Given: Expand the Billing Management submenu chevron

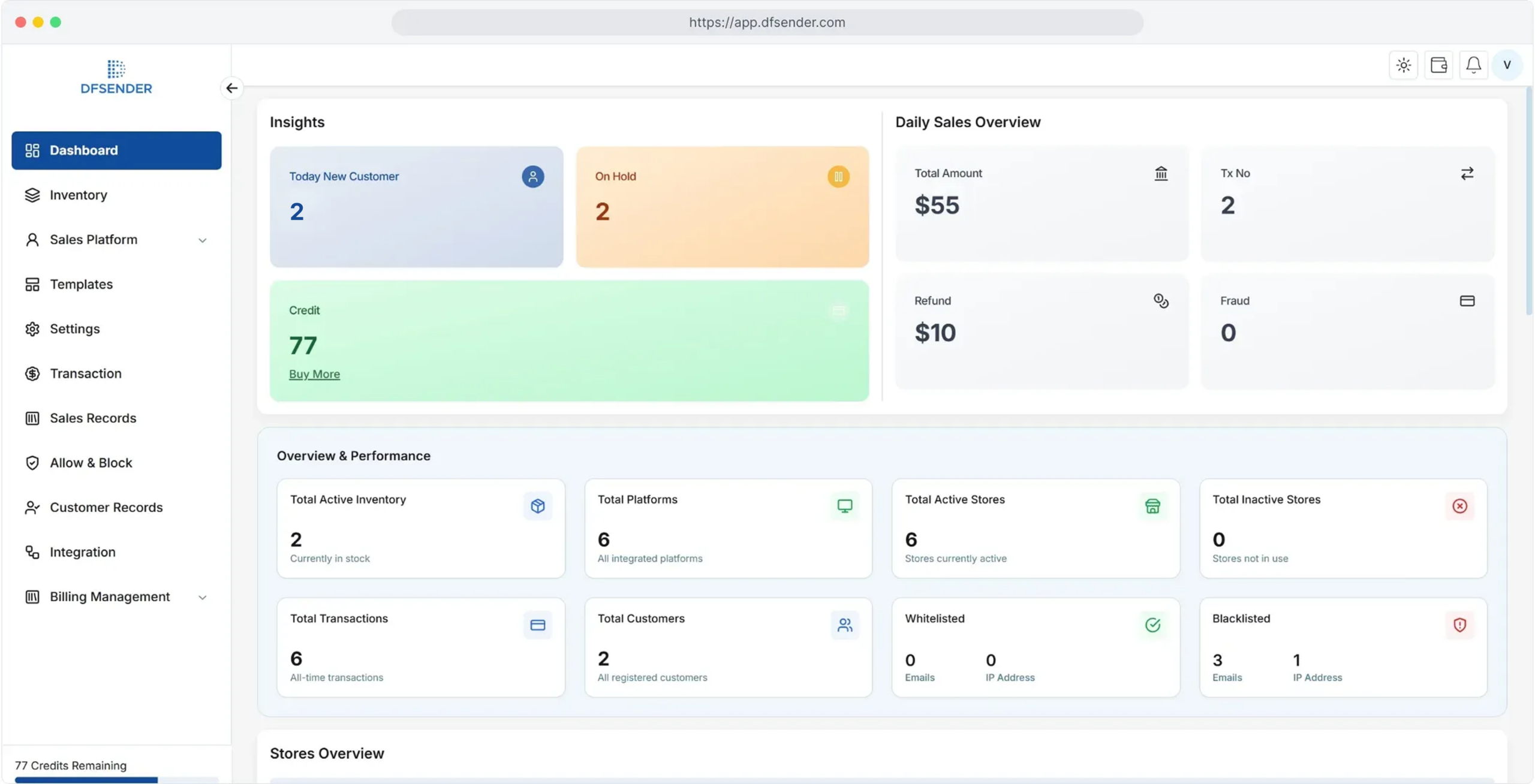Looking at the screenshot, I should [x=203, y=597].
